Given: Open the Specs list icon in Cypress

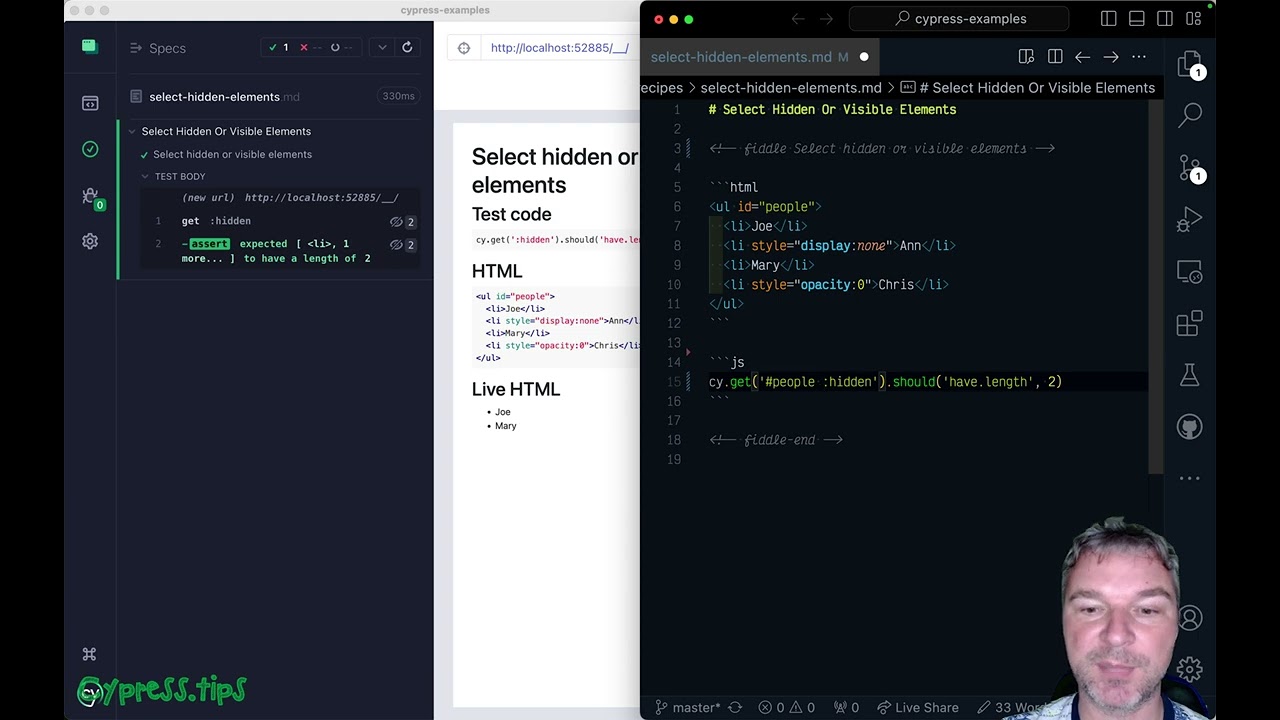Looking at the screenshot, I should pyautogui.click(x=90, y=103).
